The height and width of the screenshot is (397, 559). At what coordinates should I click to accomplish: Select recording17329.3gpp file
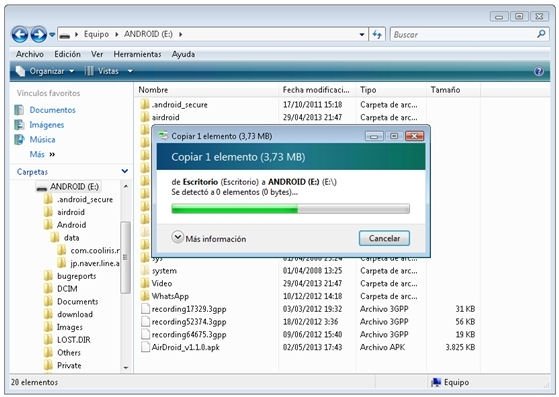(x=189, y=309)
